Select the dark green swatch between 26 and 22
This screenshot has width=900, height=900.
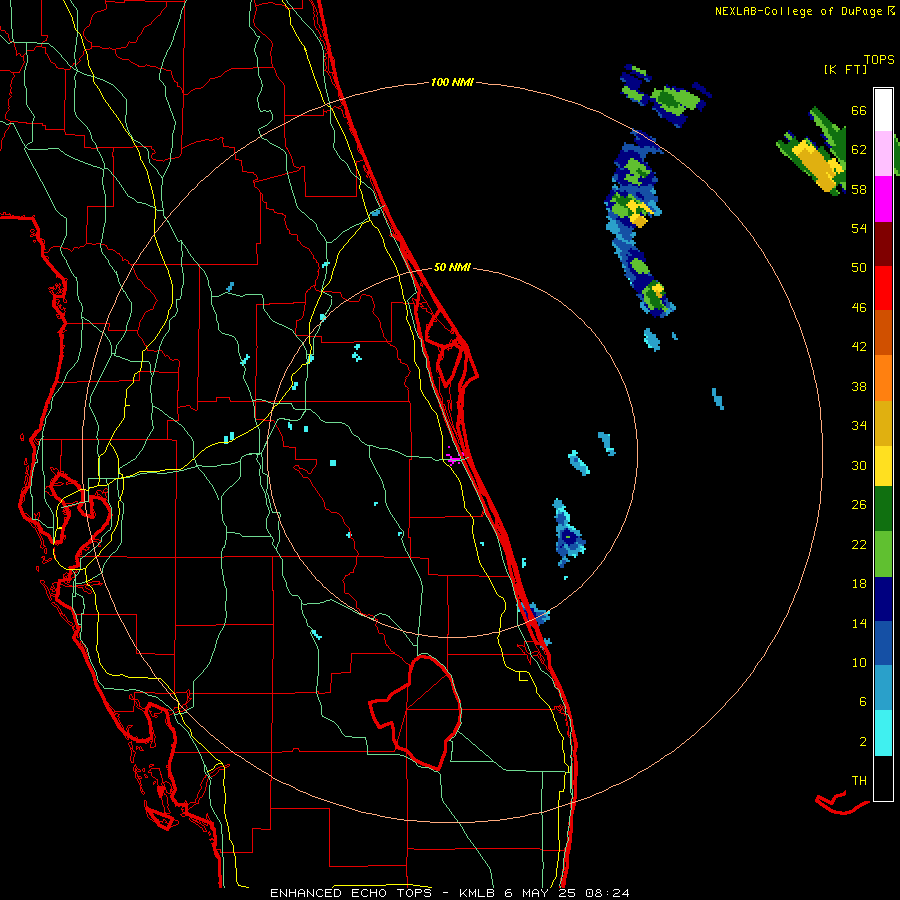point(883,509)
